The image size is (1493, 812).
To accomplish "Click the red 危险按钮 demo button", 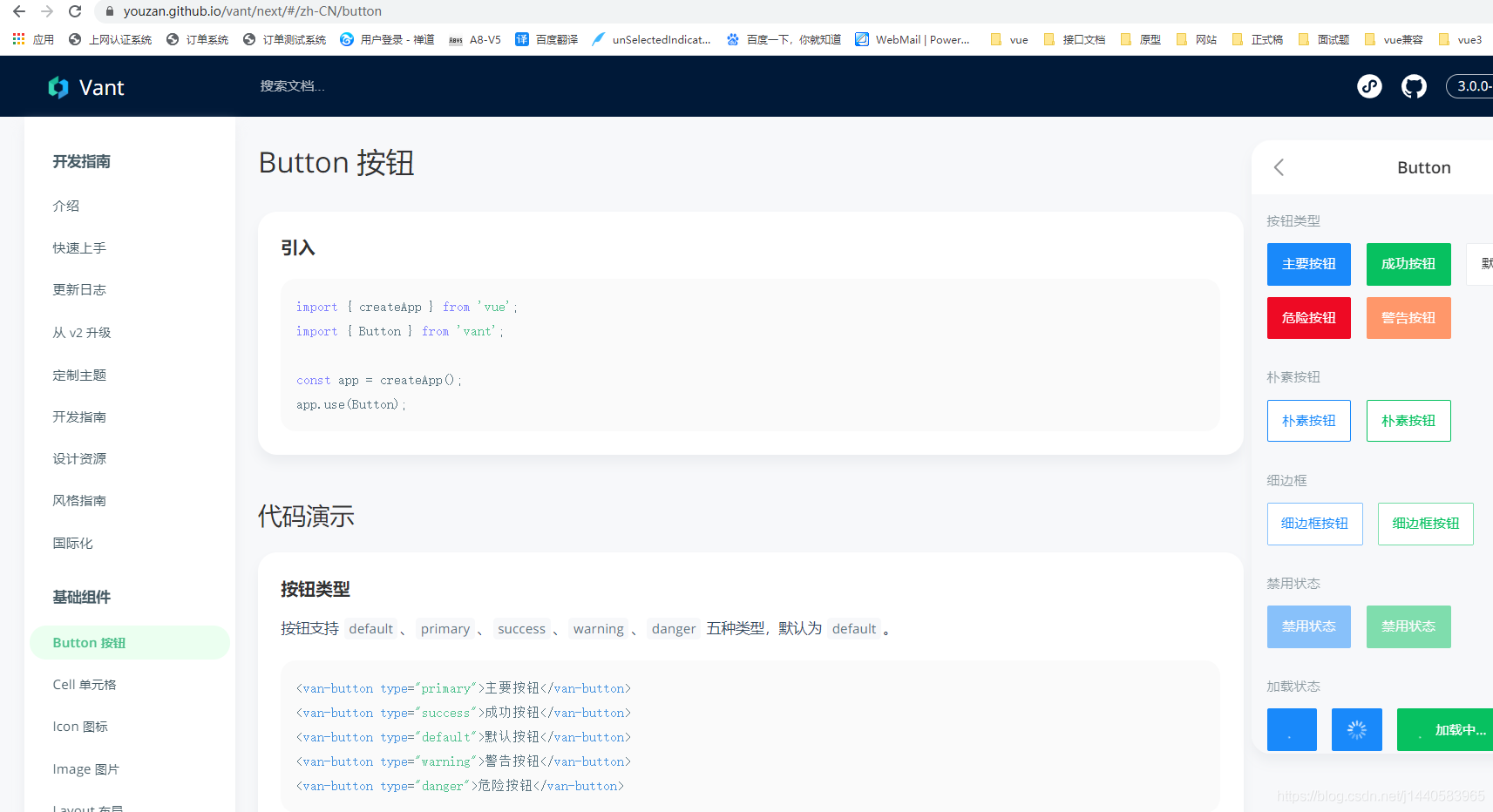I will [1308, 317].
